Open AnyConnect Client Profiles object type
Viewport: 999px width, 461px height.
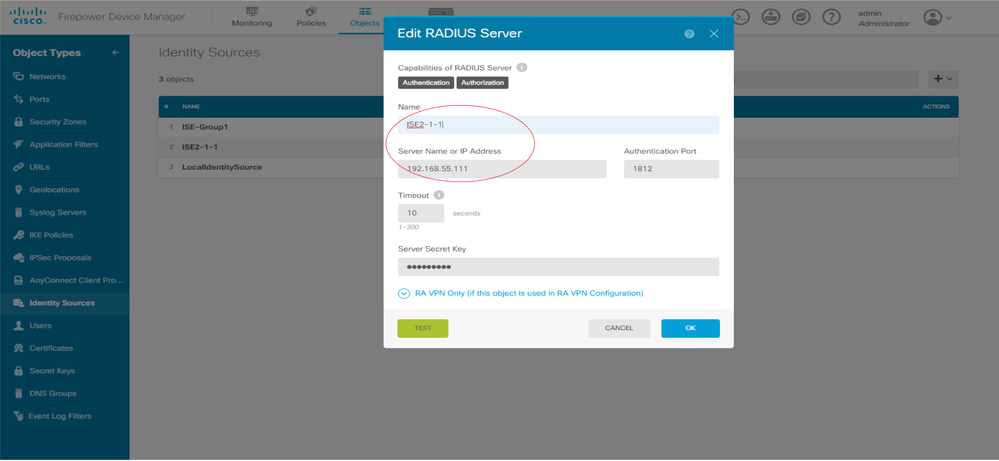pyautogui.click(x=76, y=280)
